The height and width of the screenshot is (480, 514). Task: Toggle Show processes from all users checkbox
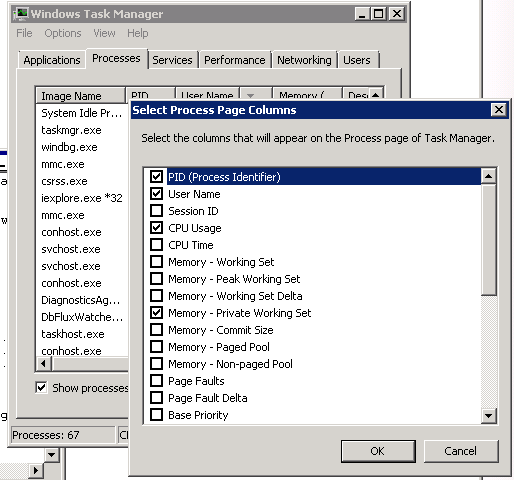click(x=41, y=388)
